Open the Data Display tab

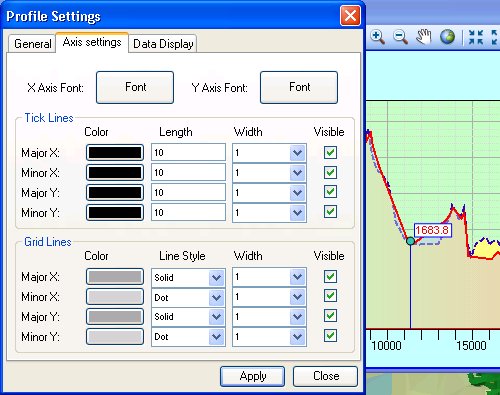163,44
